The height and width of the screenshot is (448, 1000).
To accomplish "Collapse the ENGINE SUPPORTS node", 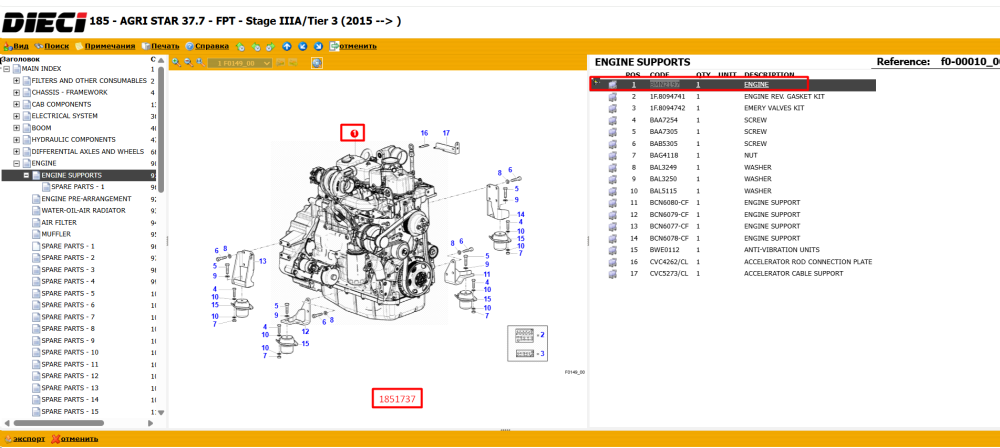I will coord(26,175).
